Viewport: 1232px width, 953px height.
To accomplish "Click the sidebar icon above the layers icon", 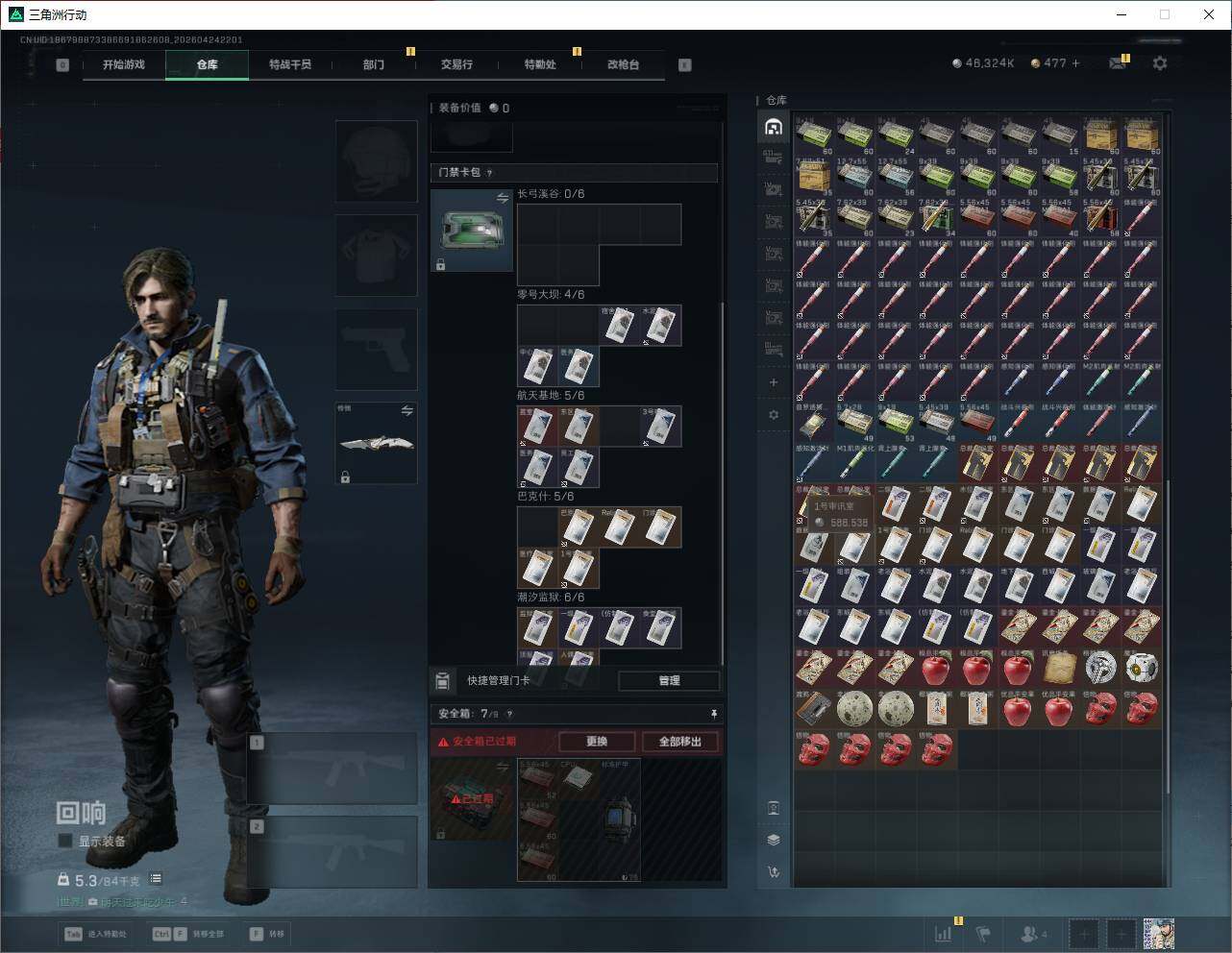I will (x=774, y=808).
